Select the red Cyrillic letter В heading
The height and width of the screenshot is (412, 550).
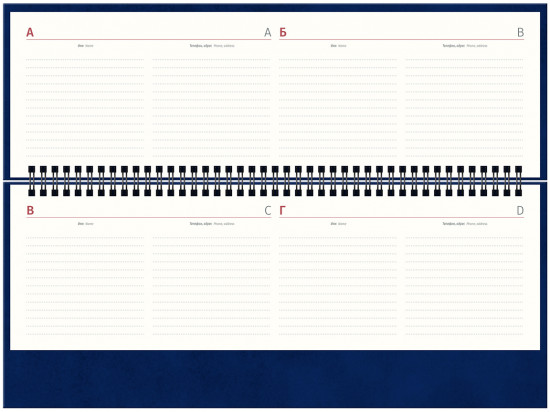(30, 210)
